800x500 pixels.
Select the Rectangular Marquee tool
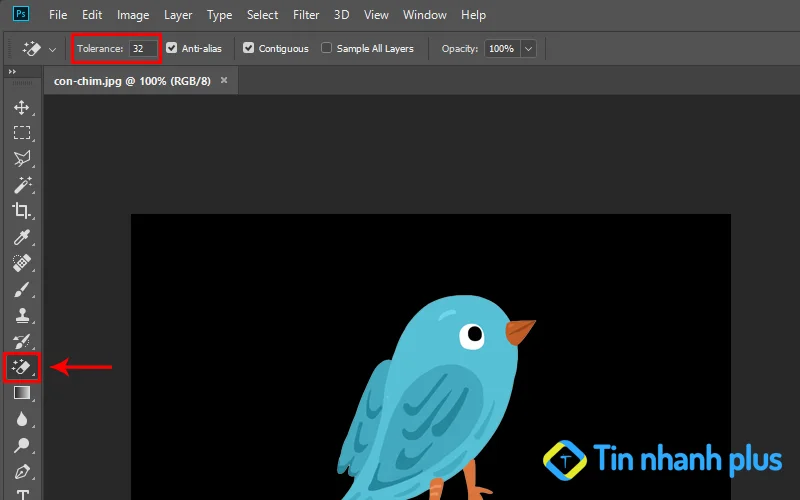22,133
